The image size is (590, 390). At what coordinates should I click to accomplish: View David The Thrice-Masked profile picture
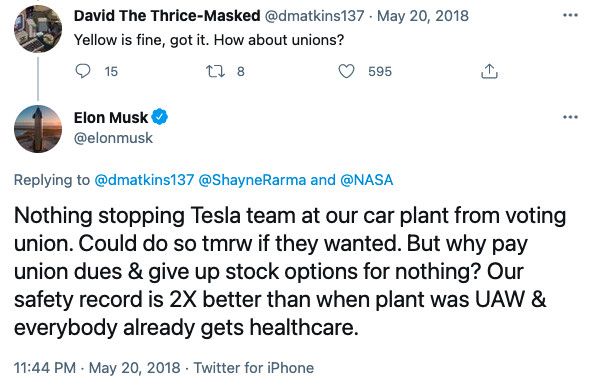[x=38, y=29]
